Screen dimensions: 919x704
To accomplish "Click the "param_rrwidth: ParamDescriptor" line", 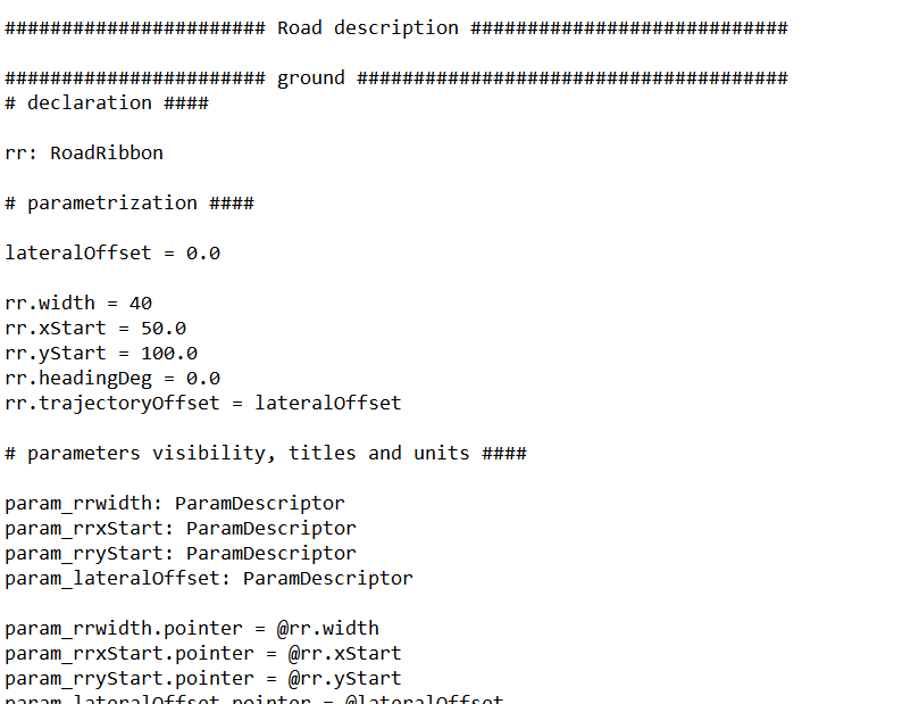I will (x=174, y=503).
